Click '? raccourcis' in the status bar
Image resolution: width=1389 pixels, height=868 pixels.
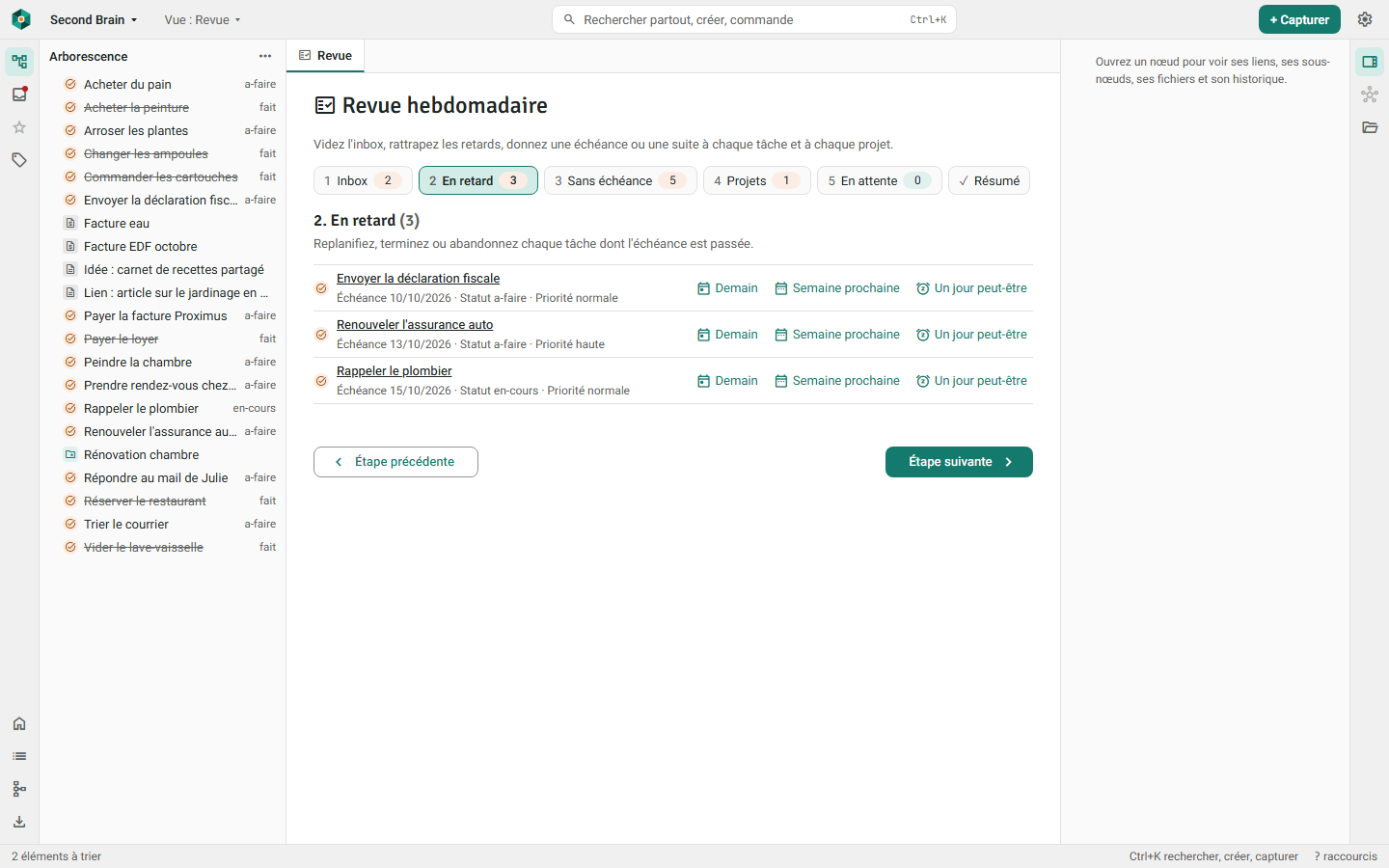coord(1346,856)
